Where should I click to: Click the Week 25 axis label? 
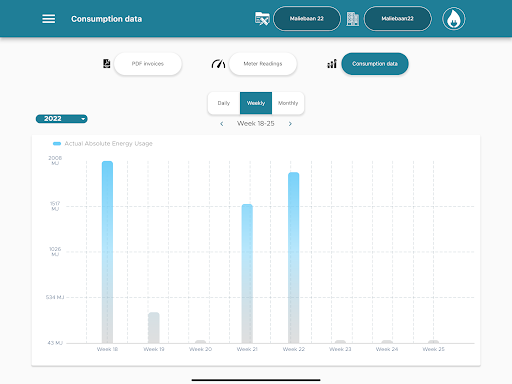coord(434,349)
